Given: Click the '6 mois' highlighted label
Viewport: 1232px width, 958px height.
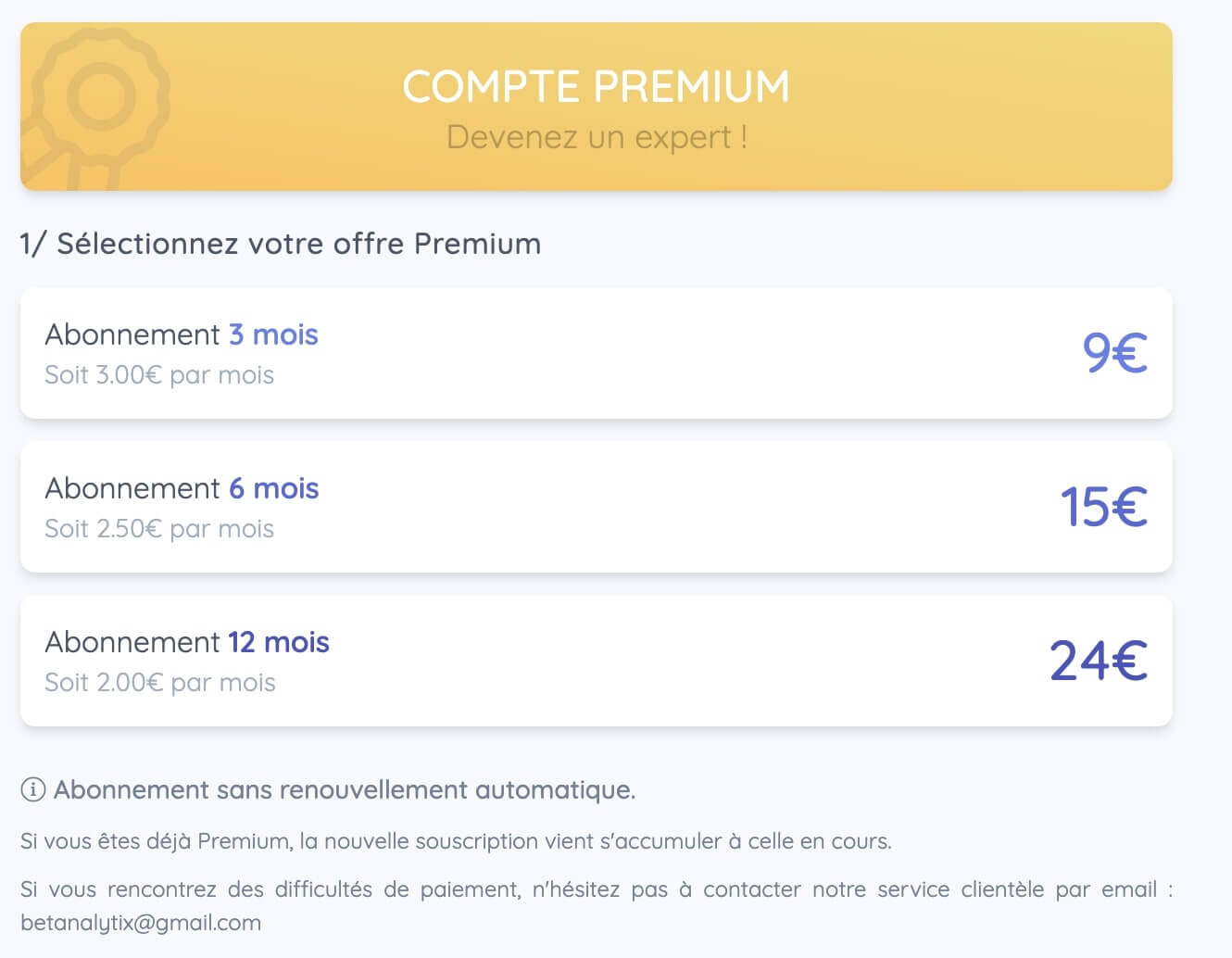Looking at the screenshot, I should pos(274,488).
